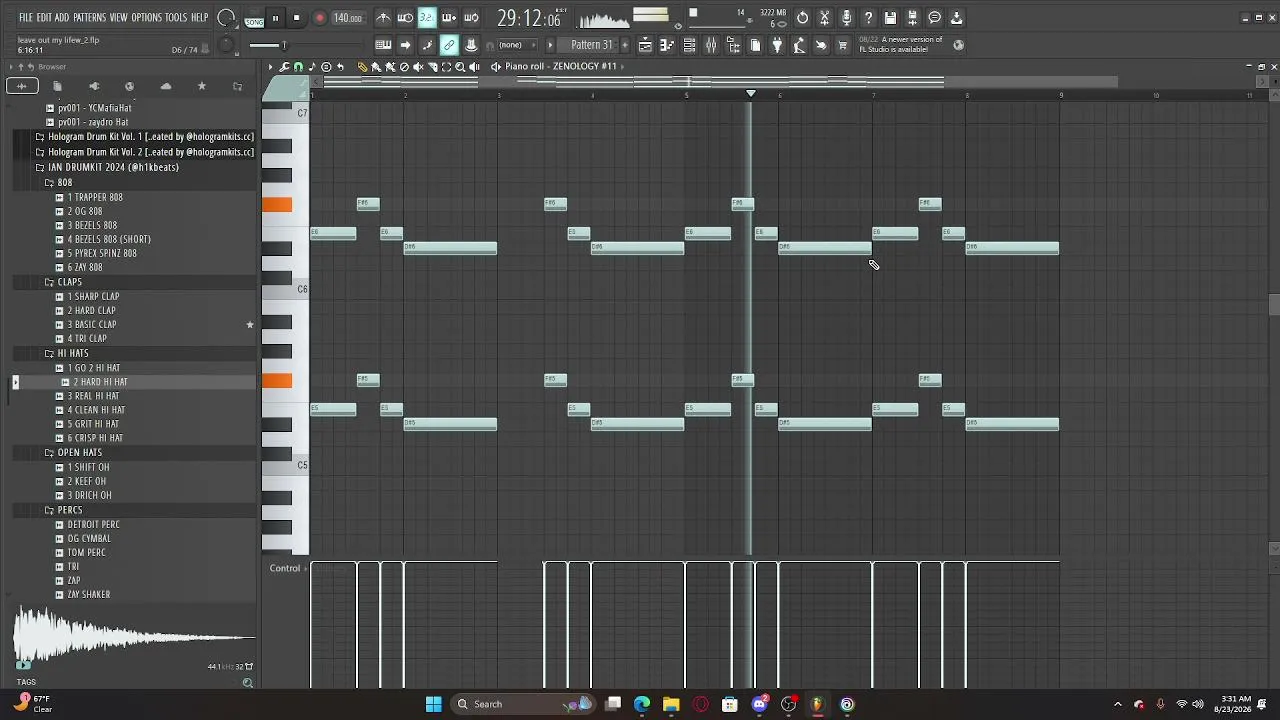Click the audio editor scissors icon
Screen dimensions: 1280x720
click(x=825, y=18)
